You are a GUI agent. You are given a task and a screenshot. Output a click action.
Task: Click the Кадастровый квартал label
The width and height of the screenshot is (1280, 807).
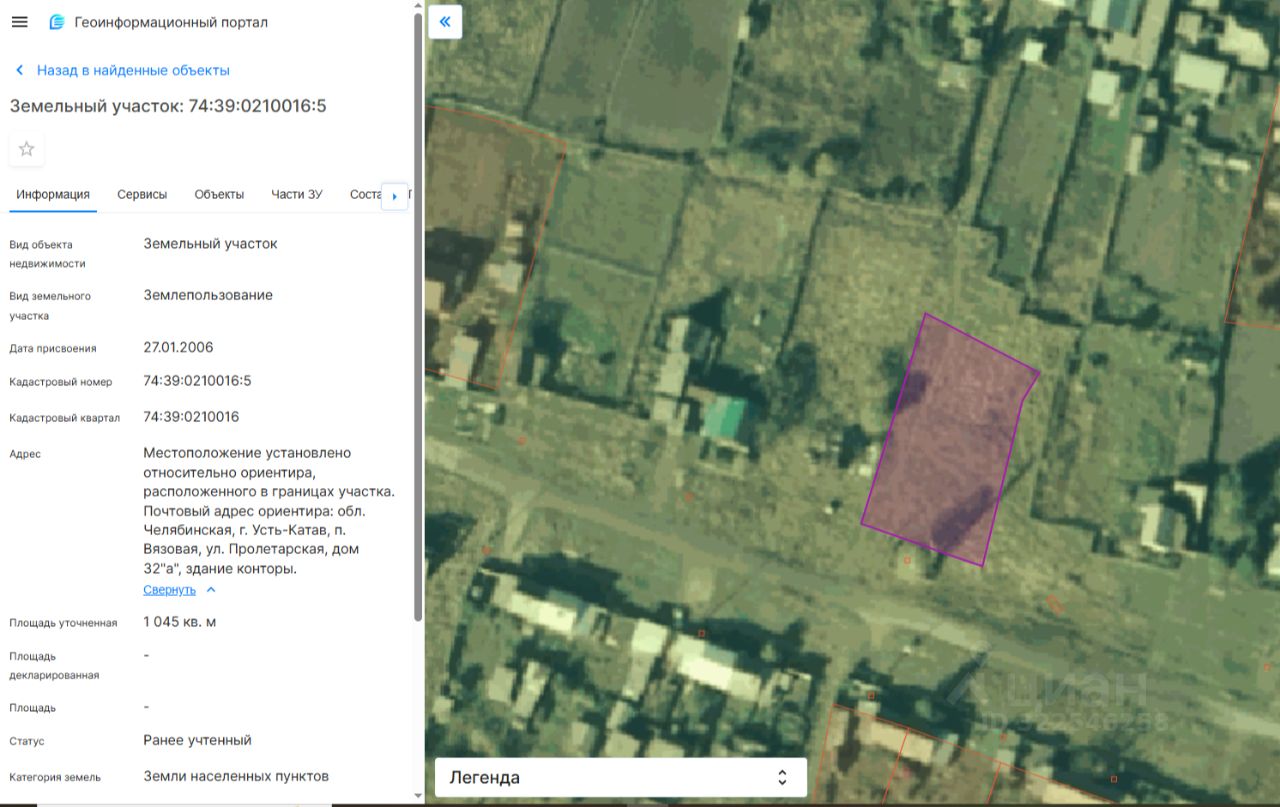click(64, 418)
